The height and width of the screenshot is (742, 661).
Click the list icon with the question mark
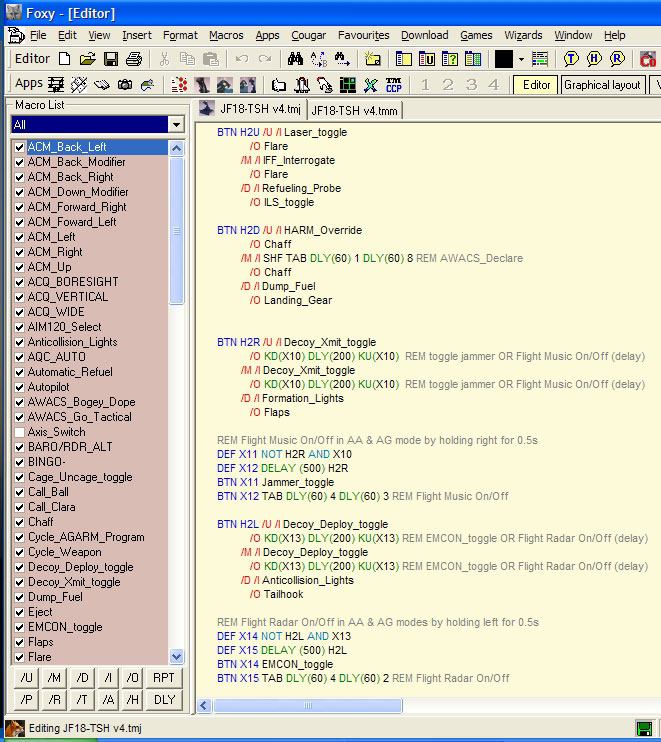tap(450, 59)
